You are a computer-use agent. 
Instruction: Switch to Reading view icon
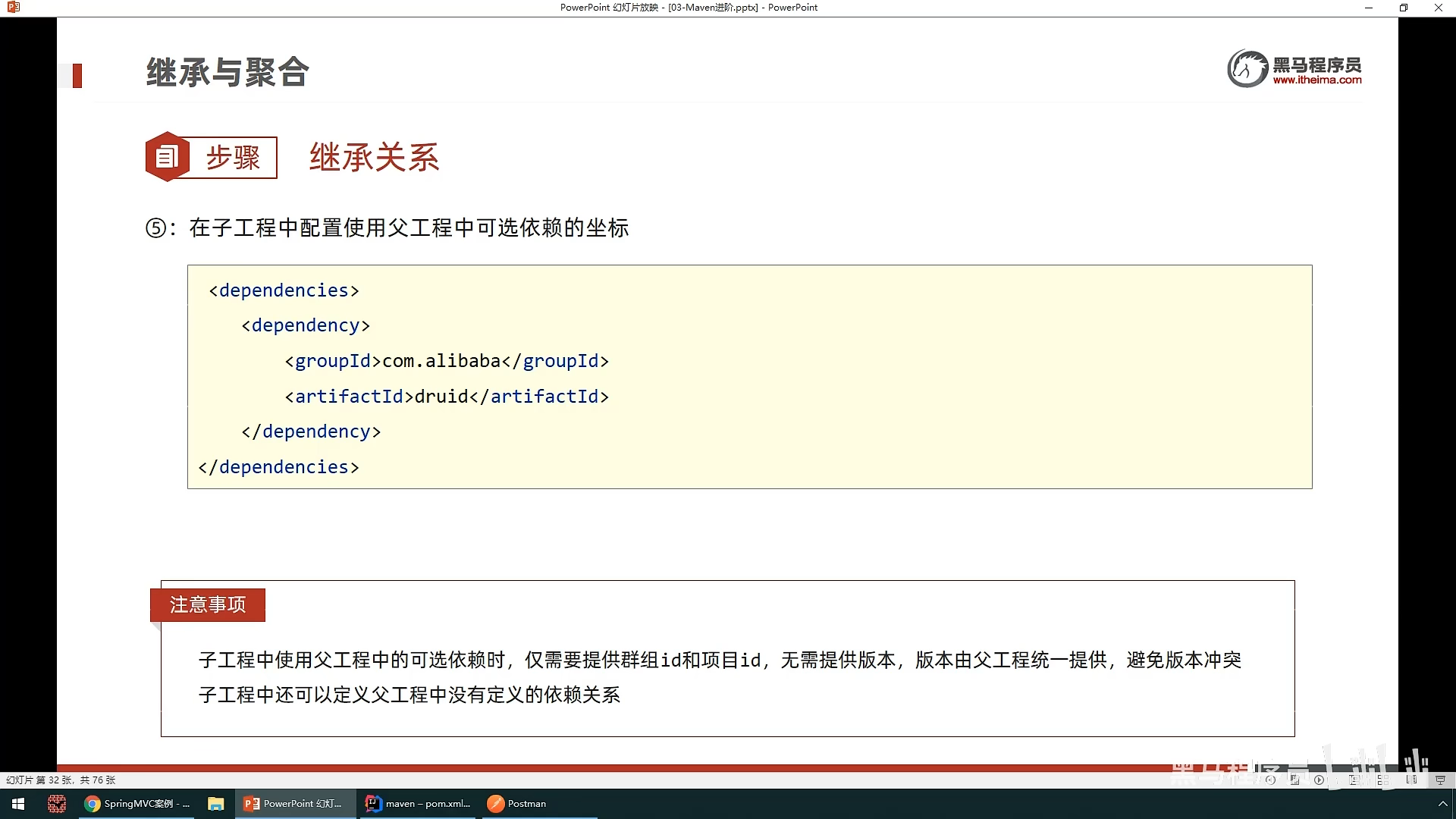(x=1411, y=780)
